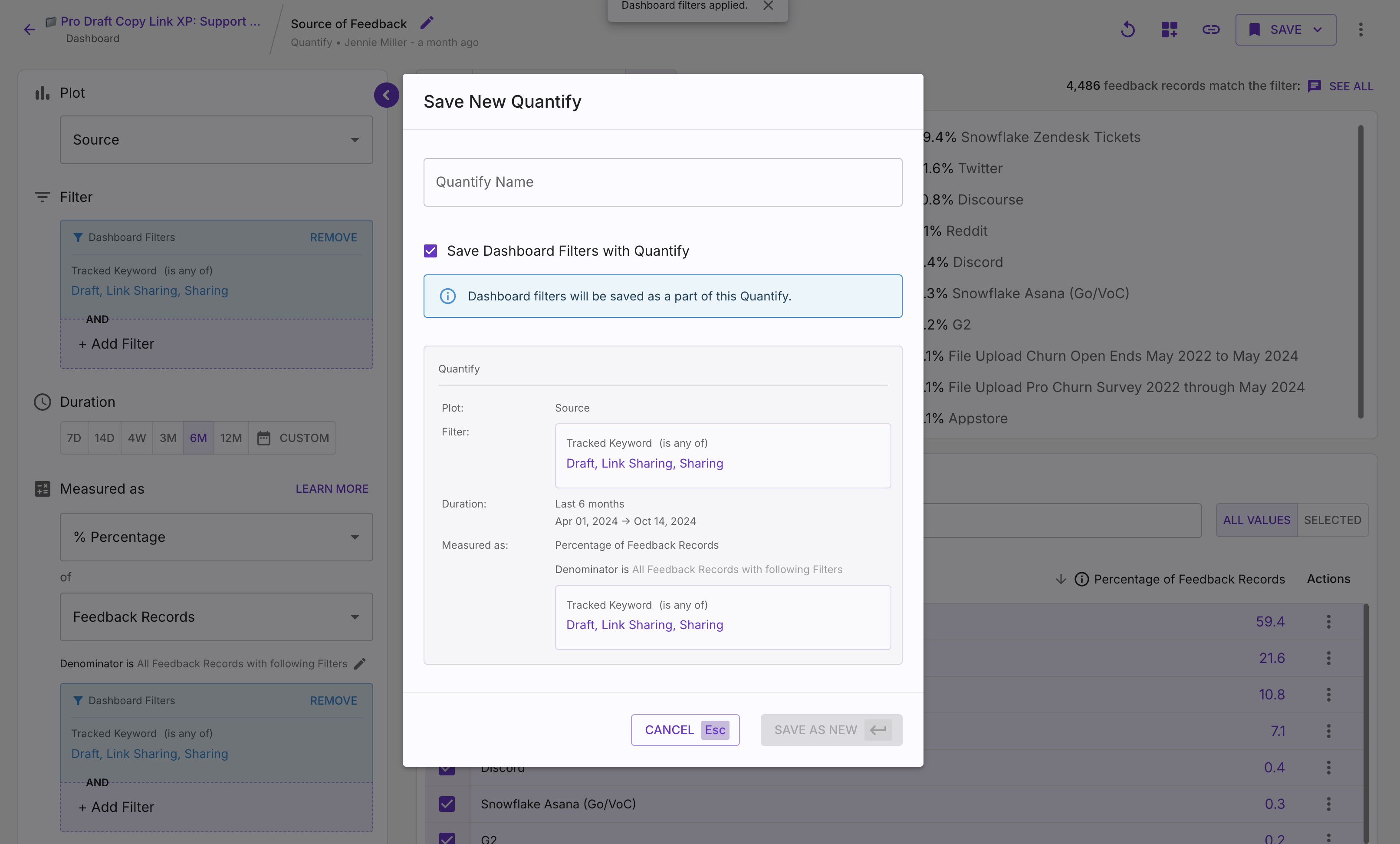The height and width of the screenshot is (844, 1400).
Task: Expand the % Percentage dropdown
Action: point(216,537)
